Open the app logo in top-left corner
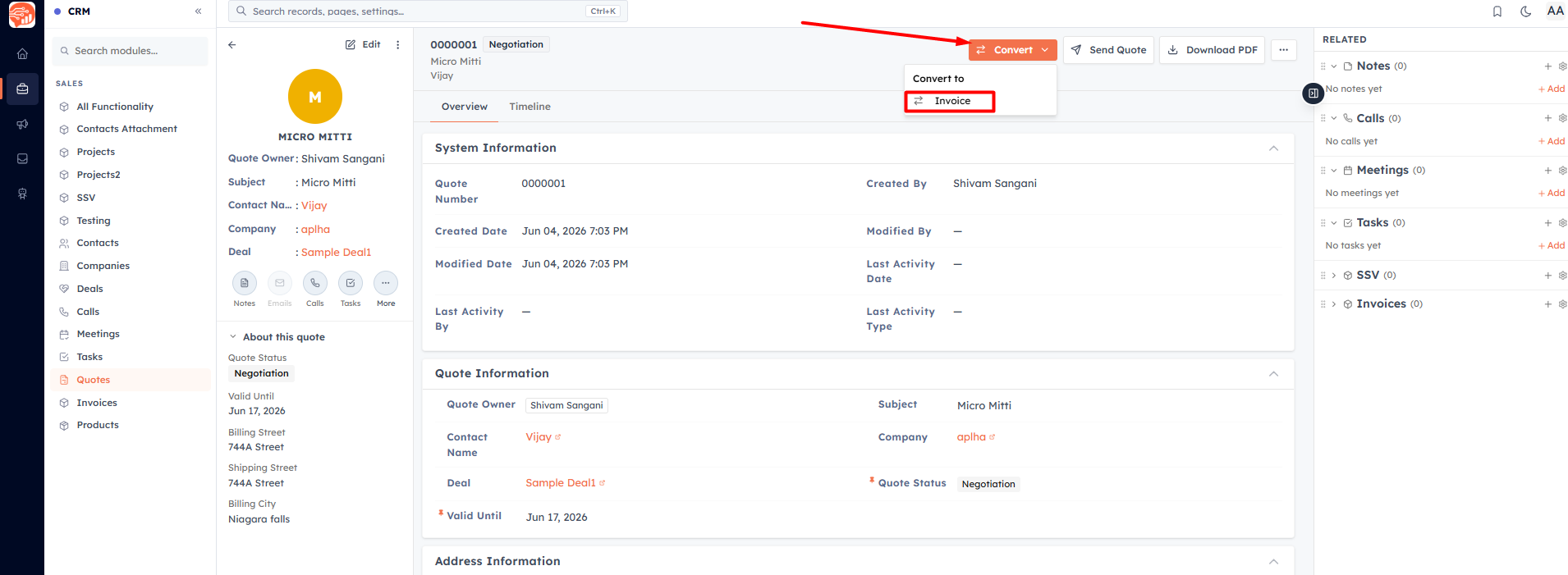Screen dimensions: 1568x575 coord(22,15)
